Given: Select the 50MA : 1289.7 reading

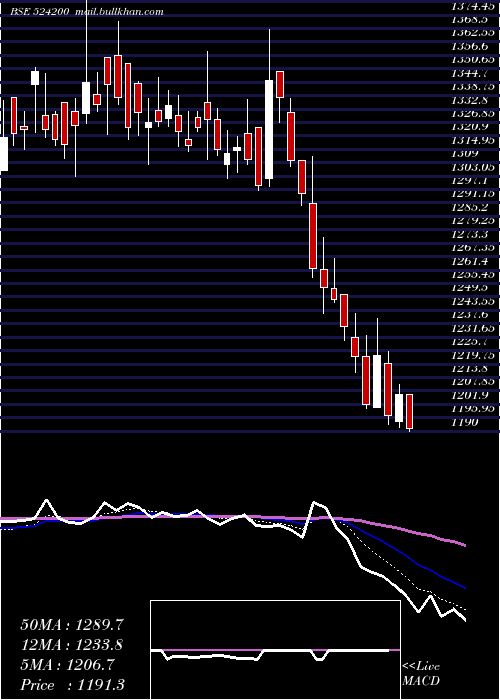Looking at the screenshot, I should (71, 625).
